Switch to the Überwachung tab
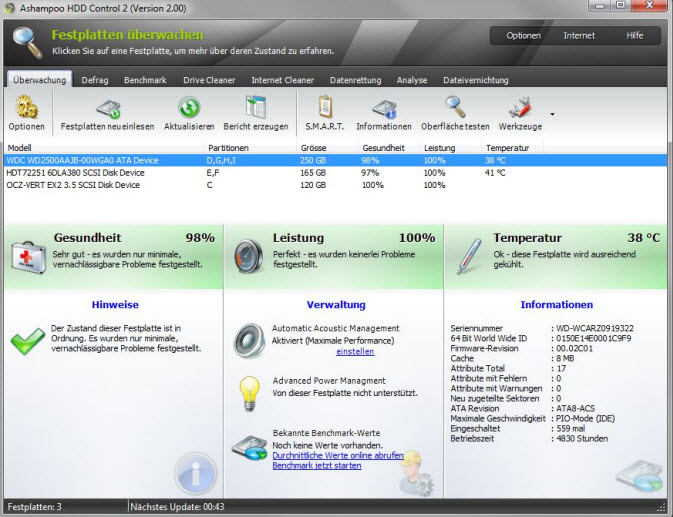Viewport: 673px width, 517px height. [39, 80]
